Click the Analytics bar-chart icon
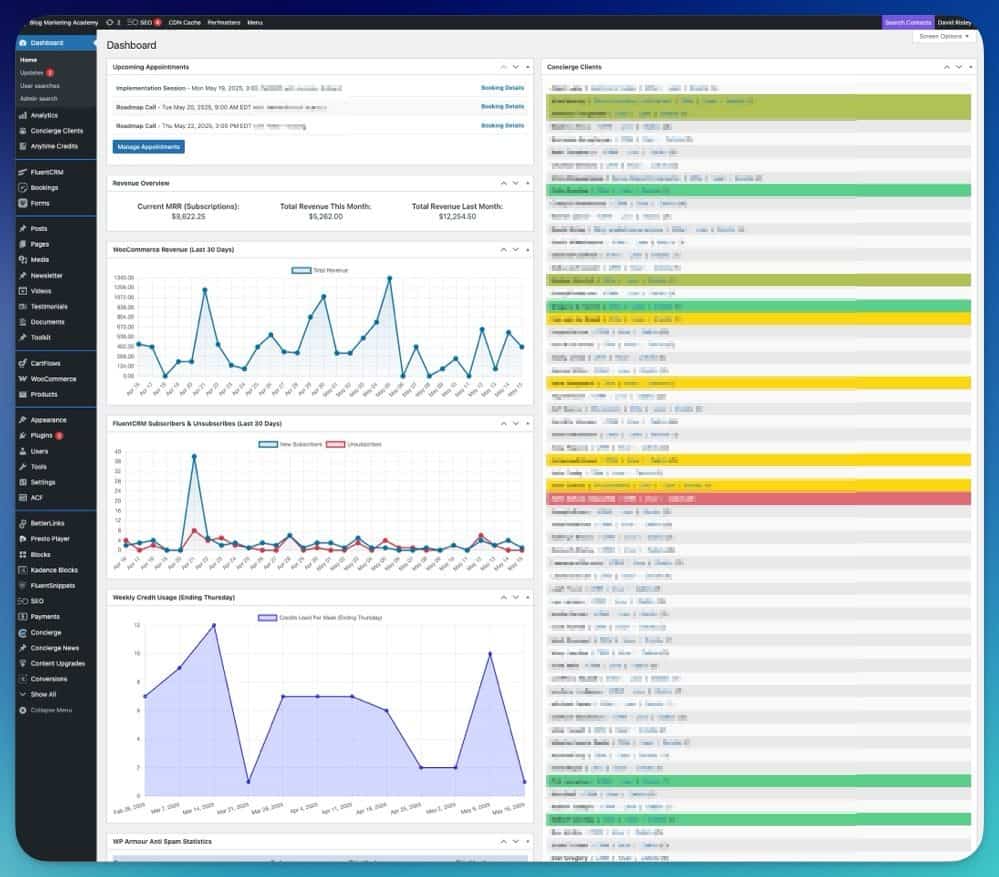This screenshot has height=877, width=999. pyautogui.click(x=23, y=115)
